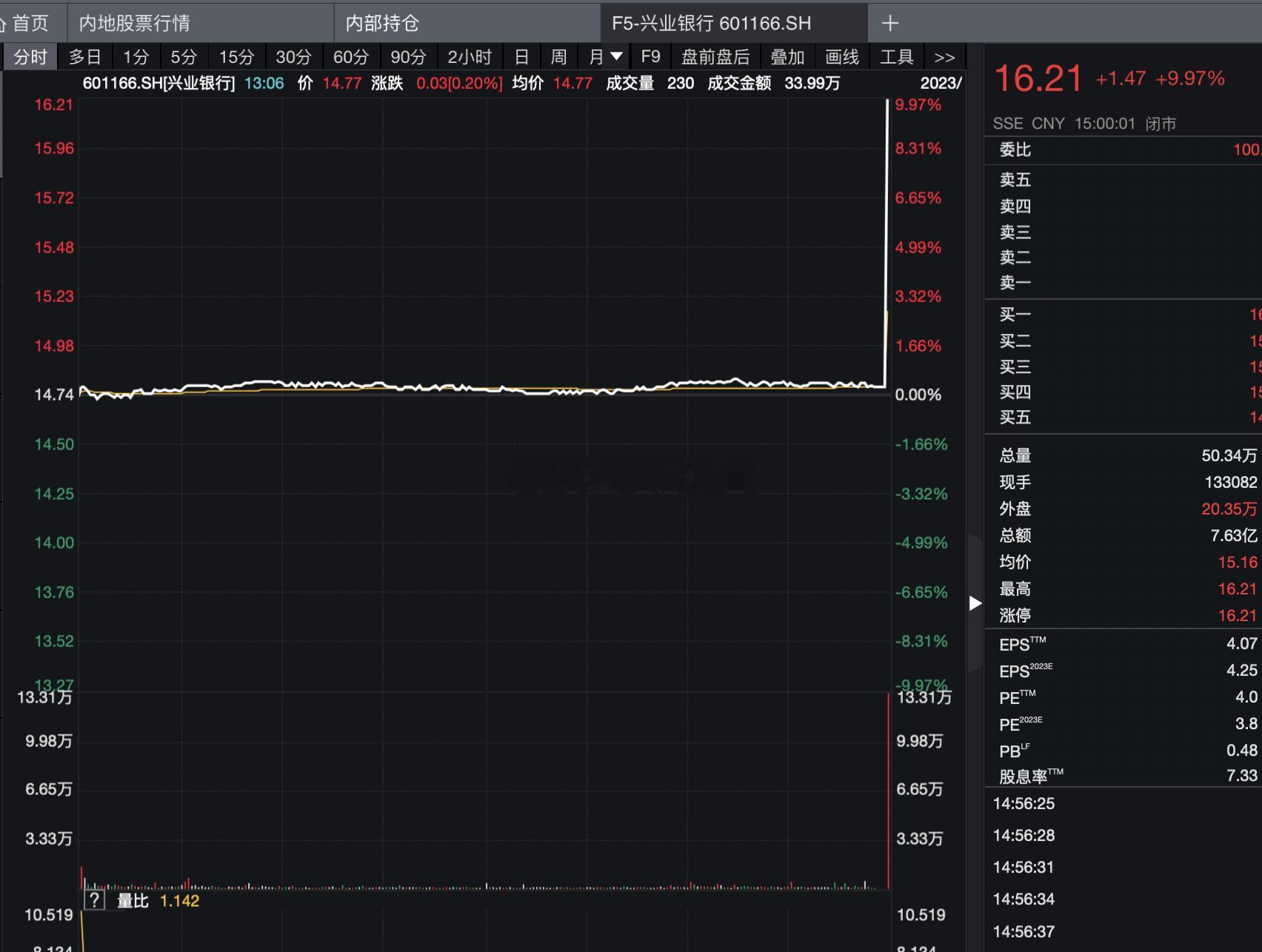
Task: Select 日 daily chart
Action: tap(521, 57)
